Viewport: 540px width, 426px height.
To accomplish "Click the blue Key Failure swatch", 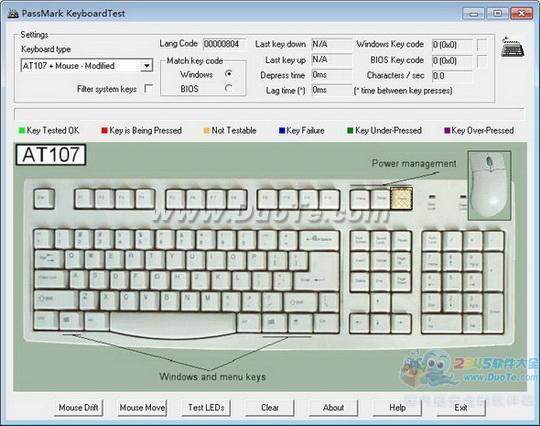I will point(282,131).
